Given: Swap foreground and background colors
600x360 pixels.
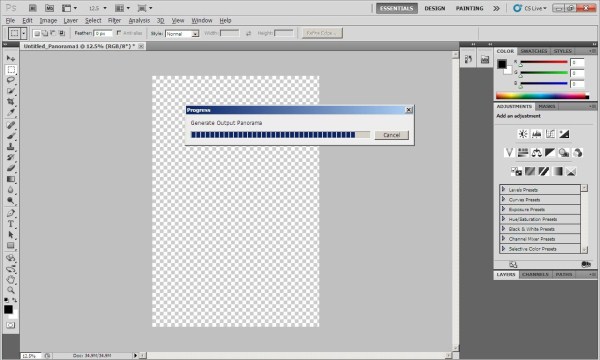Looking at the screenshot, I should pyautogui.click(x=15, y=300).
